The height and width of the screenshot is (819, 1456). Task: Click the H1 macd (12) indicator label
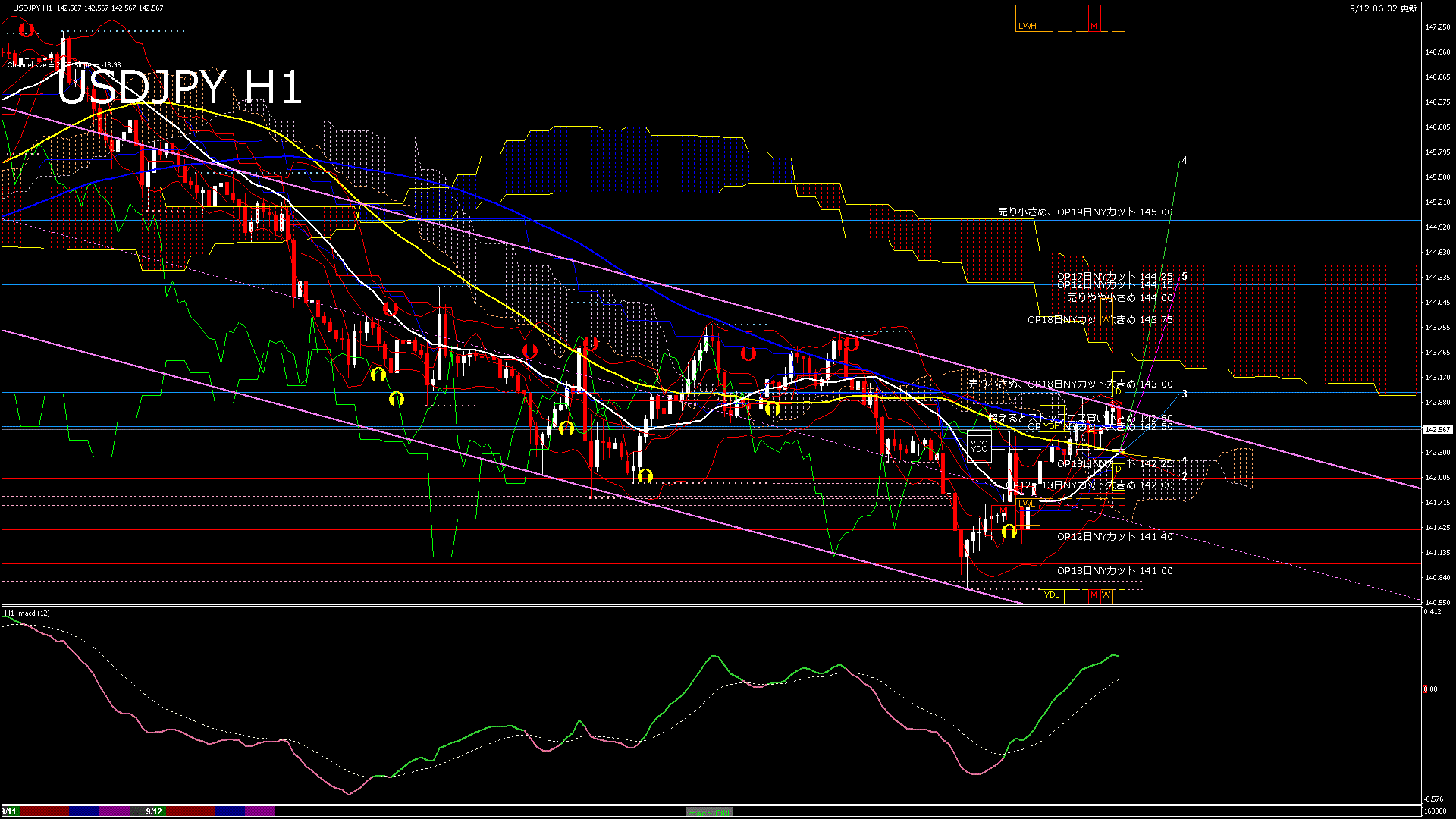27,613
